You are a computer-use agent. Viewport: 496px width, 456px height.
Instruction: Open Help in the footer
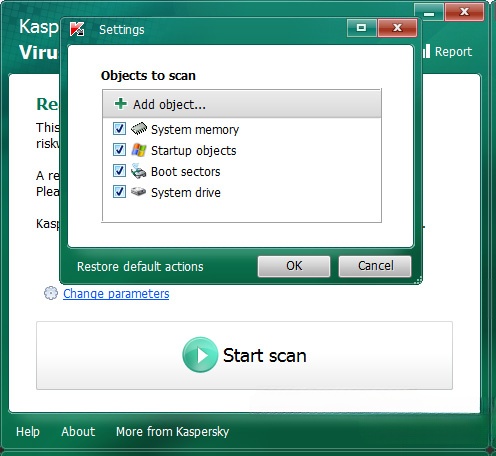point(28,432)
